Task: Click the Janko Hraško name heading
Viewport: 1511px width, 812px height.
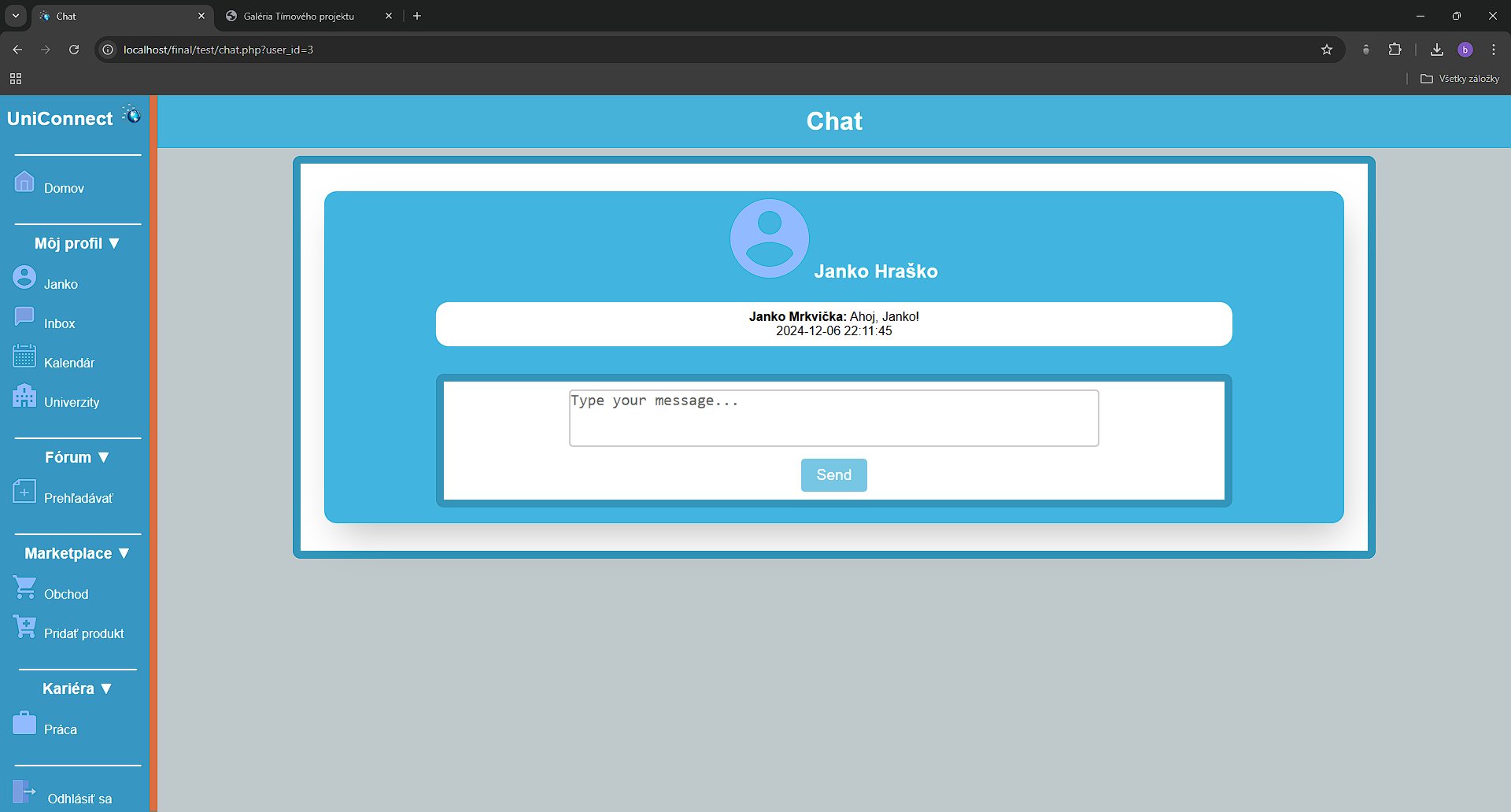Action: click(876, 271)
